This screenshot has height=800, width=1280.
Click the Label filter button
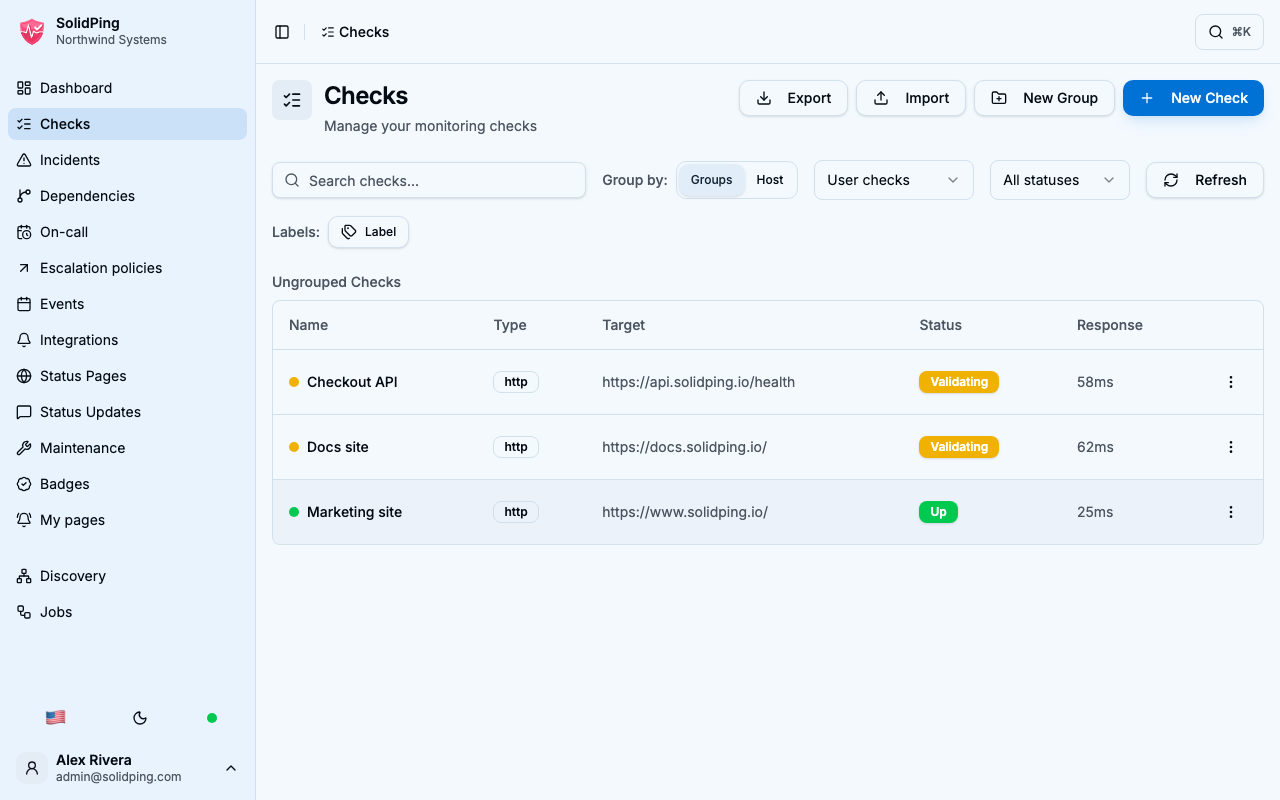pos(368,232)
